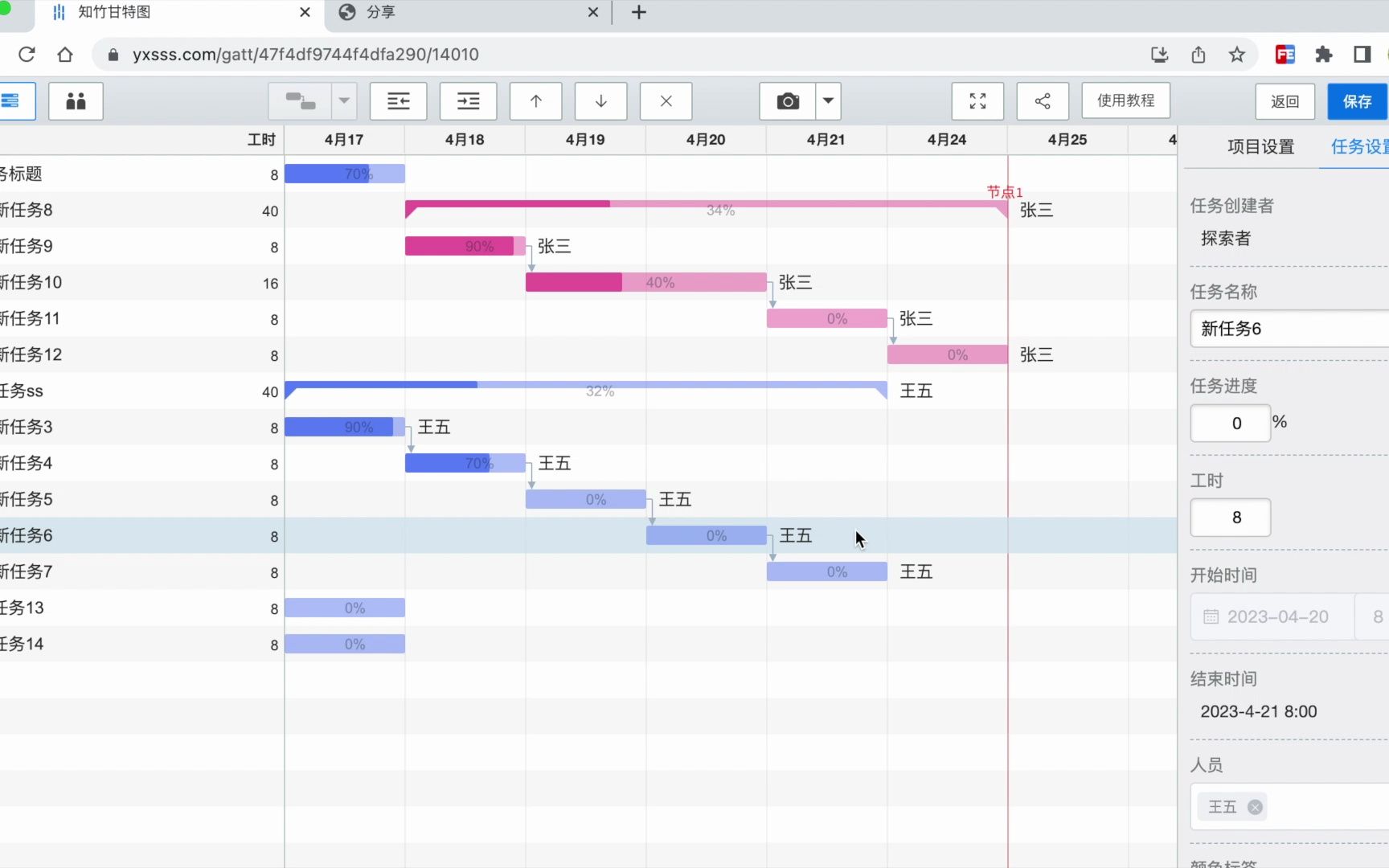Switch to 项目设置 tab

[1260, 147]
